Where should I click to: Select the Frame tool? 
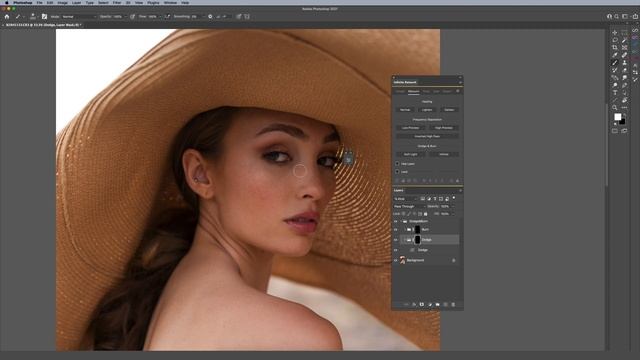coord(624,47)
